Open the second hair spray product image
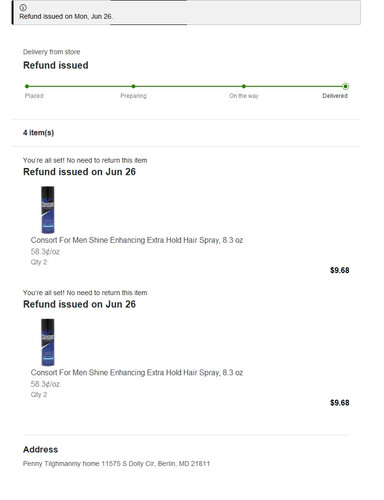 pyautogui.click(x=48, y=342)
